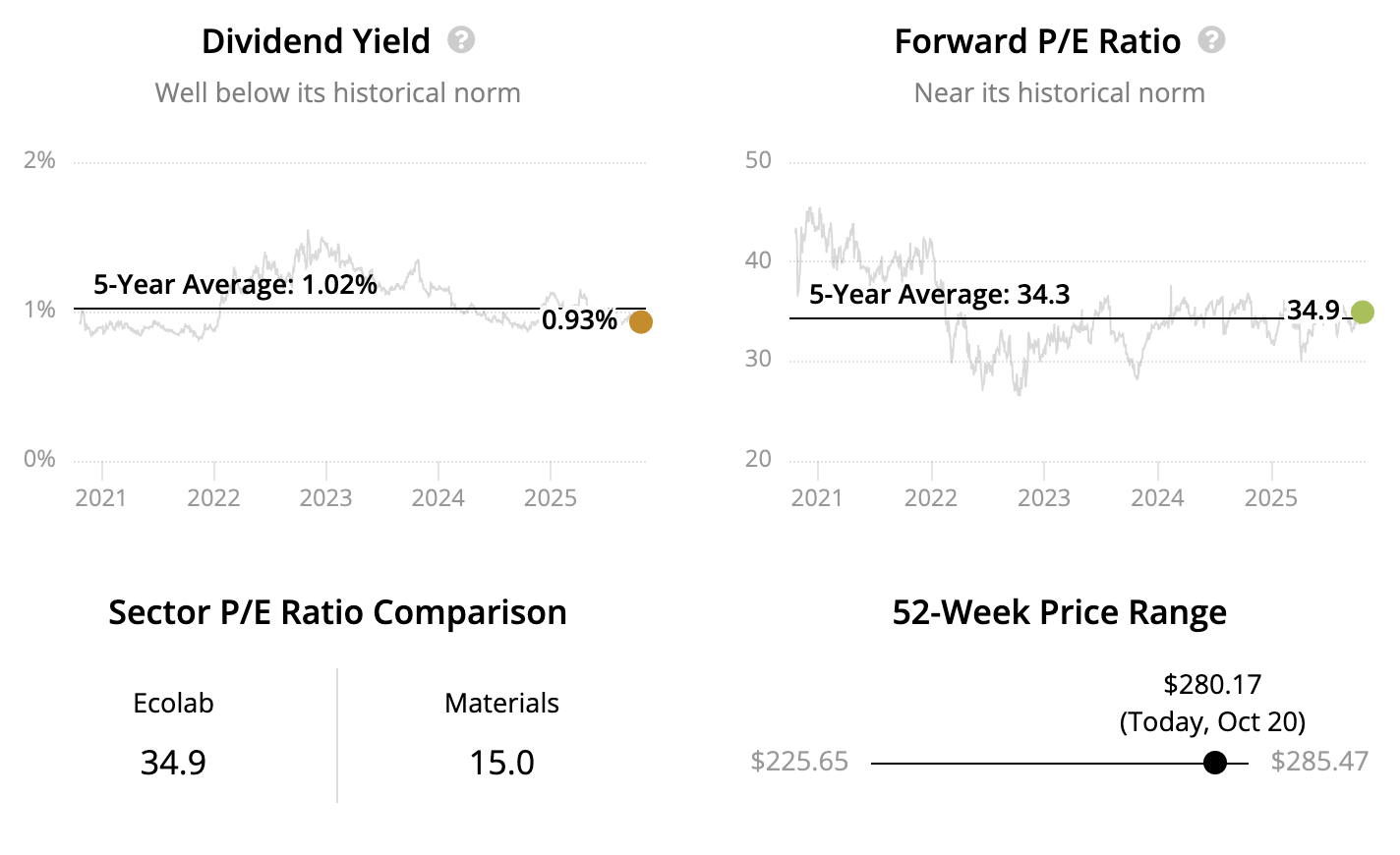Click the Ecolab P/E value 34.9
The height and width of the screenshot is (855, 1400).
[173, 763]
